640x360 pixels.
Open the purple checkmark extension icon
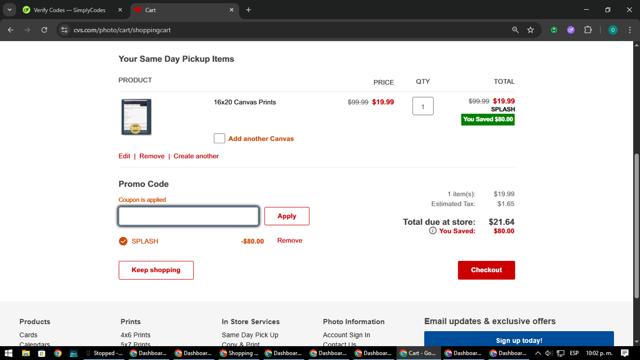click(x=571, y=30)
